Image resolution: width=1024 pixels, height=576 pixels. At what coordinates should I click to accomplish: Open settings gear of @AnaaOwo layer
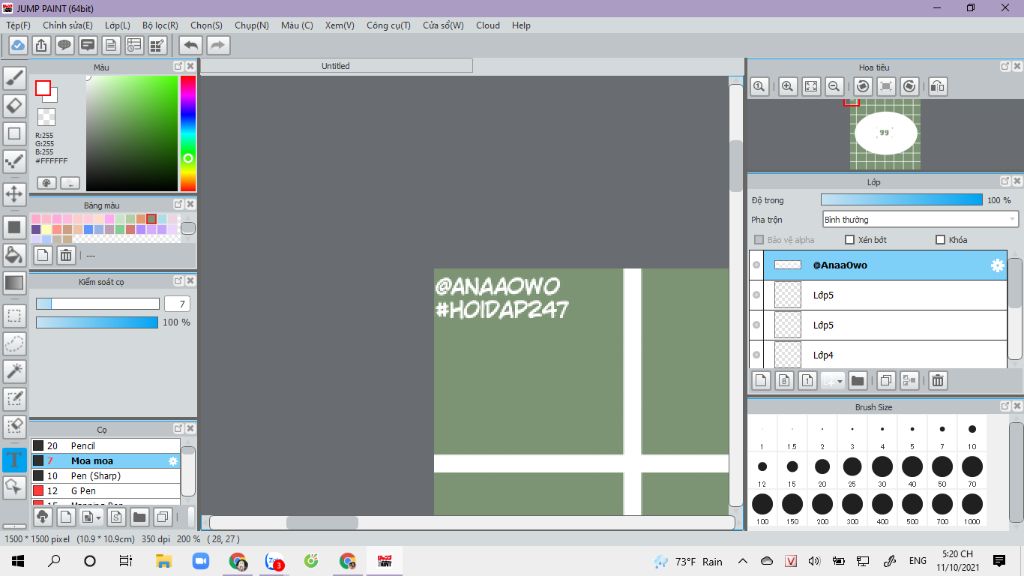tap(997, 265)
